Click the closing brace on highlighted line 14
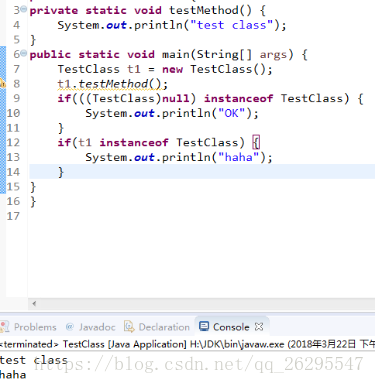This screenshot has height=384, width=375. (61, 172)
